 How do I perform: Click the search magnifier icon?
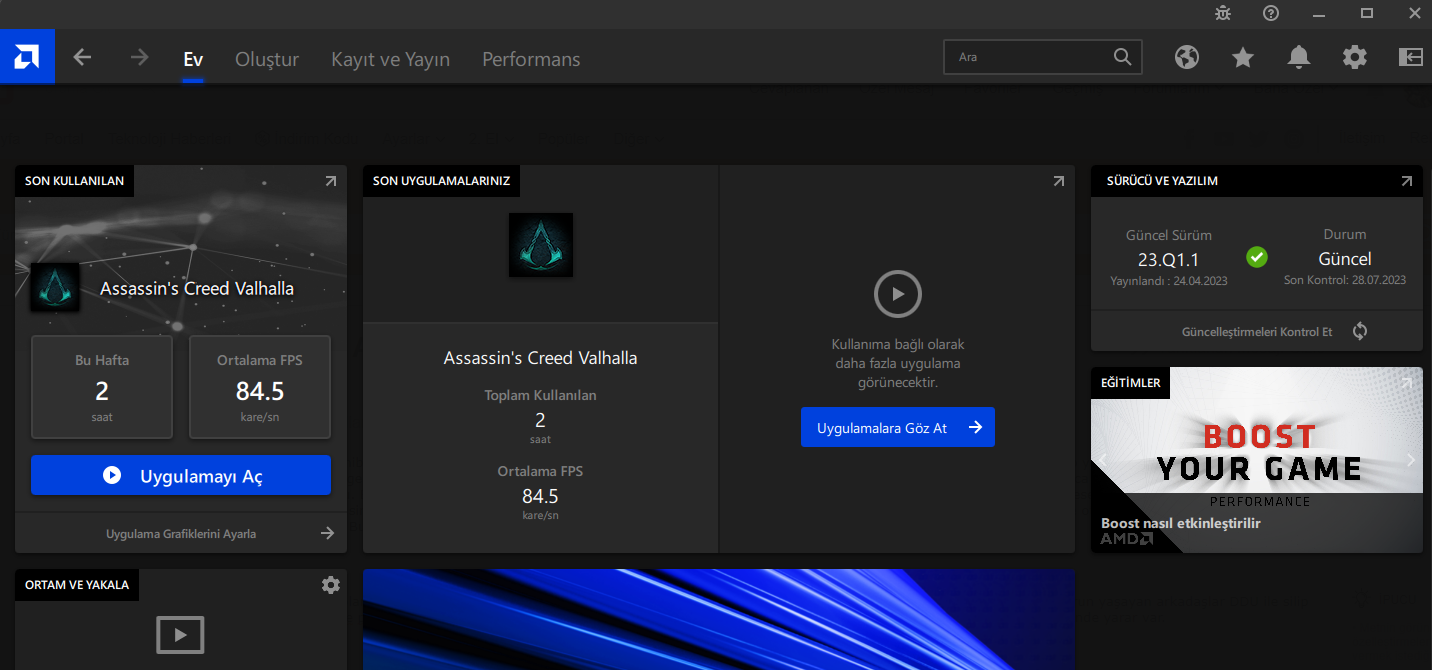1123,57
